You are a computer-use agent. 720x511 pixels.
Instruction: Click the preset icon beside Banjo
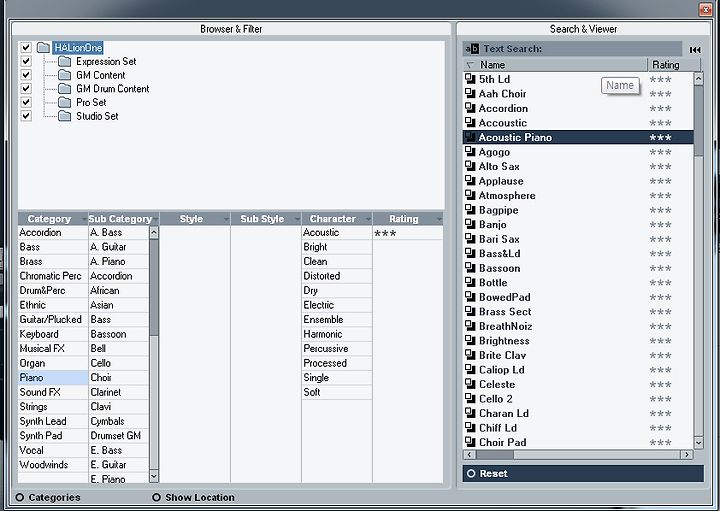(470, 225)
